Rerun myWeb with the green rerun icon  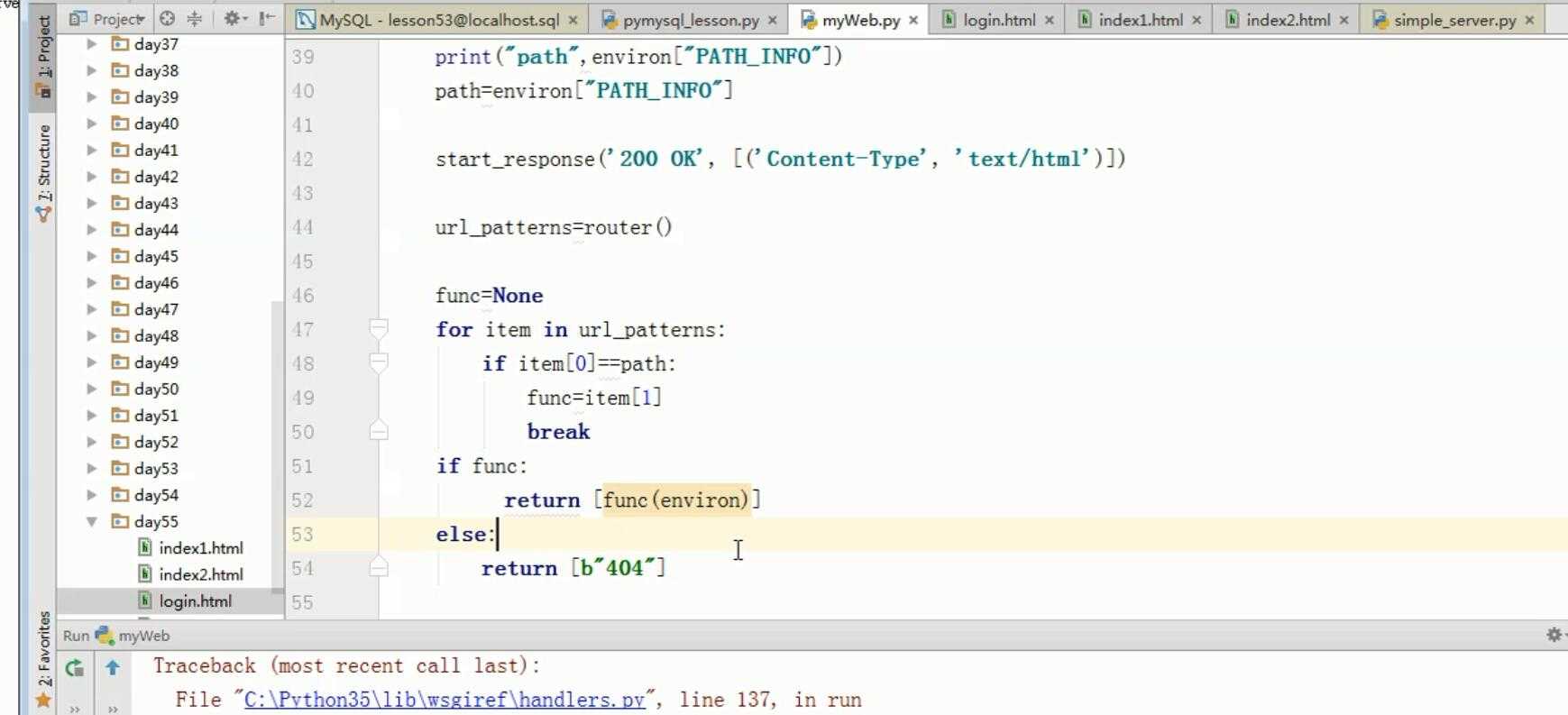pos(75,667)
